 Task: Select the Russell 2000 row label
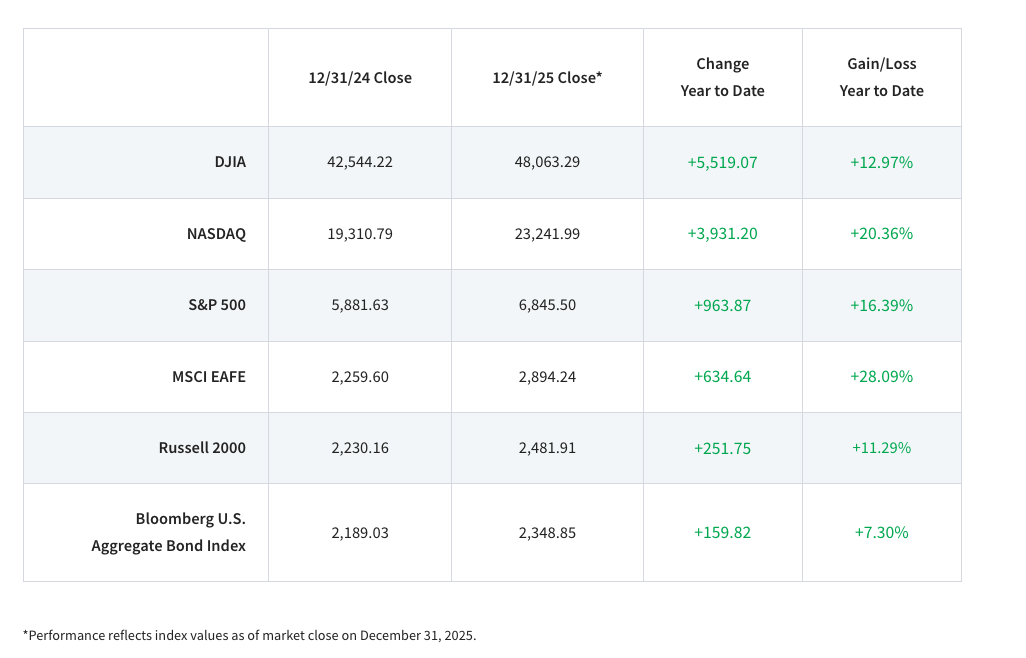tap(202, 447)
